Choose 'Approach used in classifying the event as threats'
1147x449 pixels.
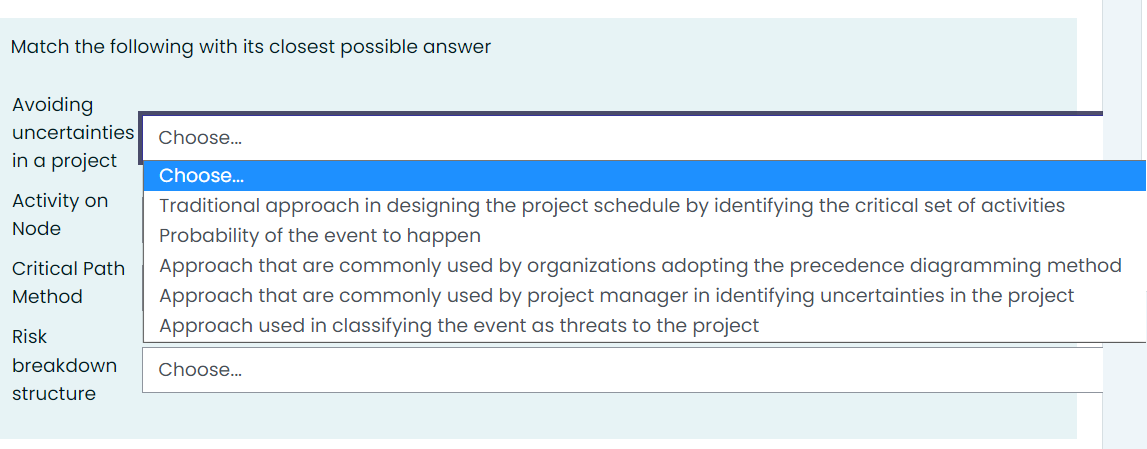459,326
